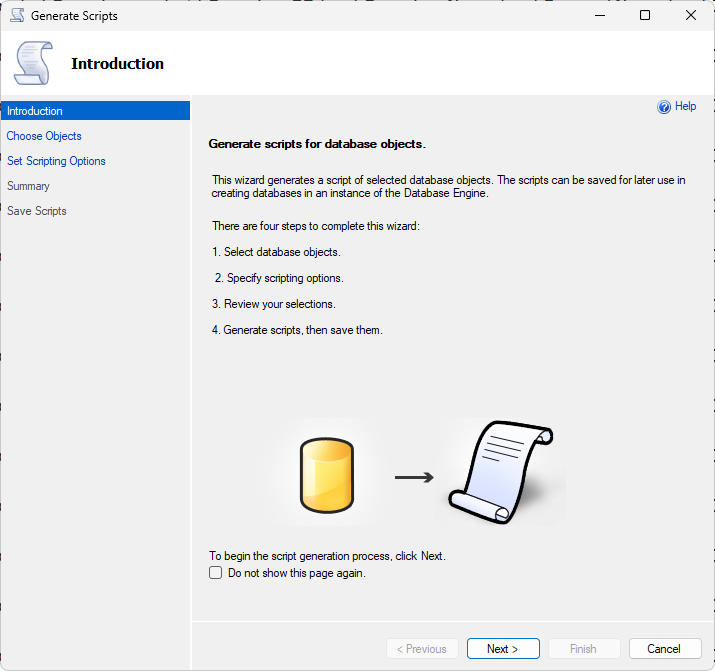Select the Summary step in sidebar
The height and width of the screenshot is (671, 715).
(28, 186)
